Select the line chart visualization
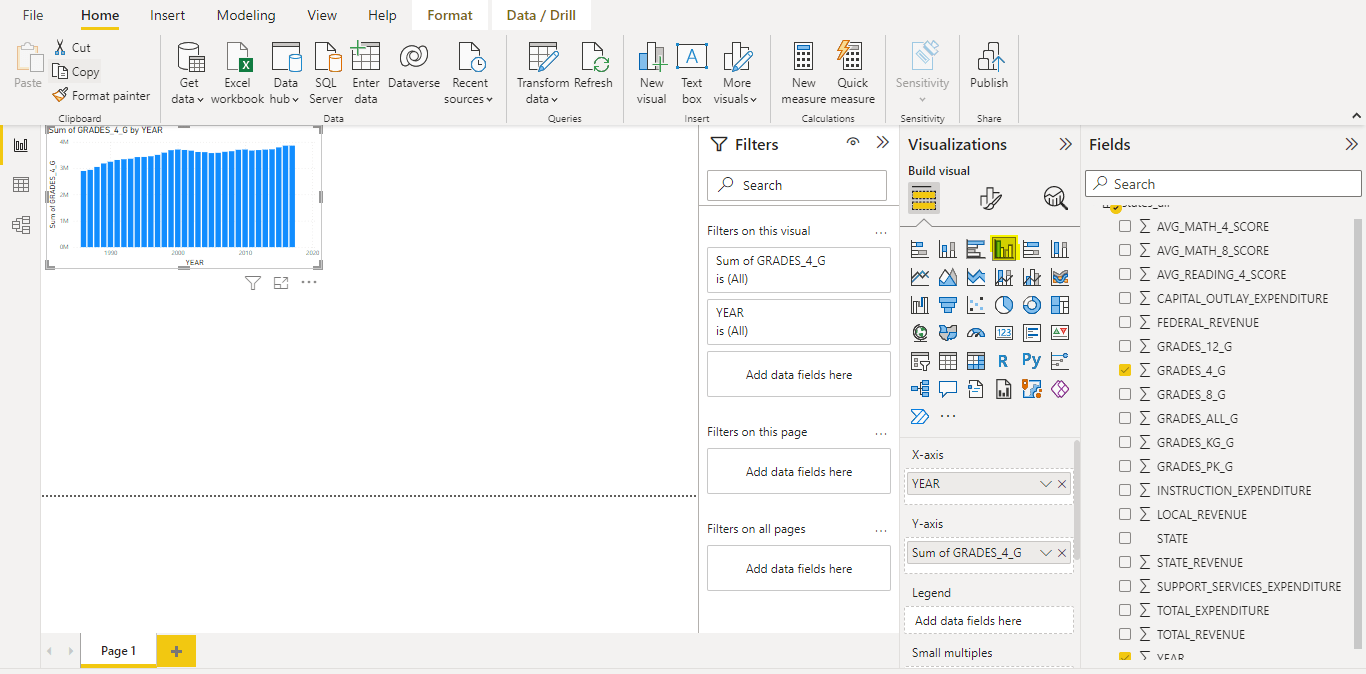The height and width of the screenshot is (674, 1366). [x=920, y=276]
